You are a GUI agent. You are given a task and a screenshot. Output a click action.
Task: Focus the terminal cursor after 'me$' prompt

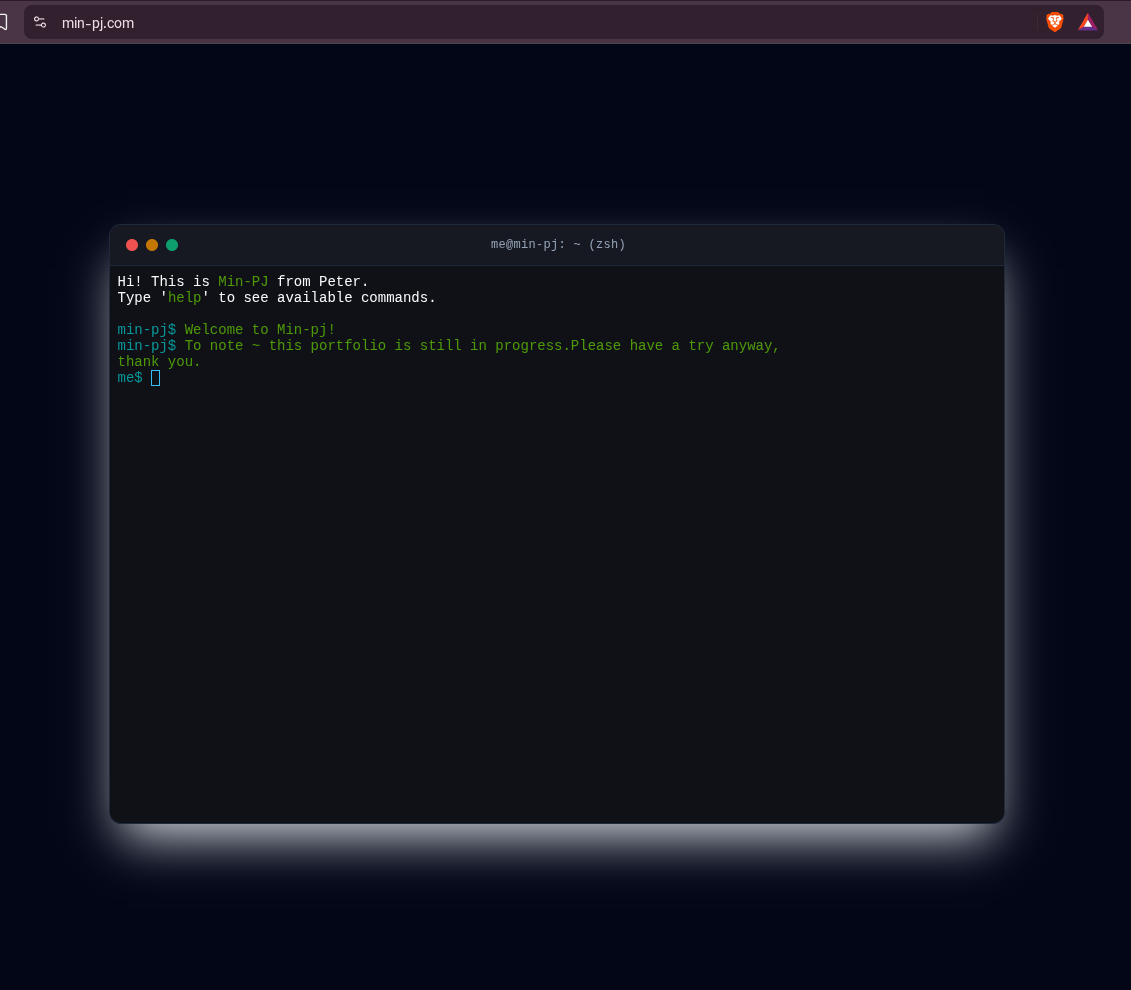[155, 378]
